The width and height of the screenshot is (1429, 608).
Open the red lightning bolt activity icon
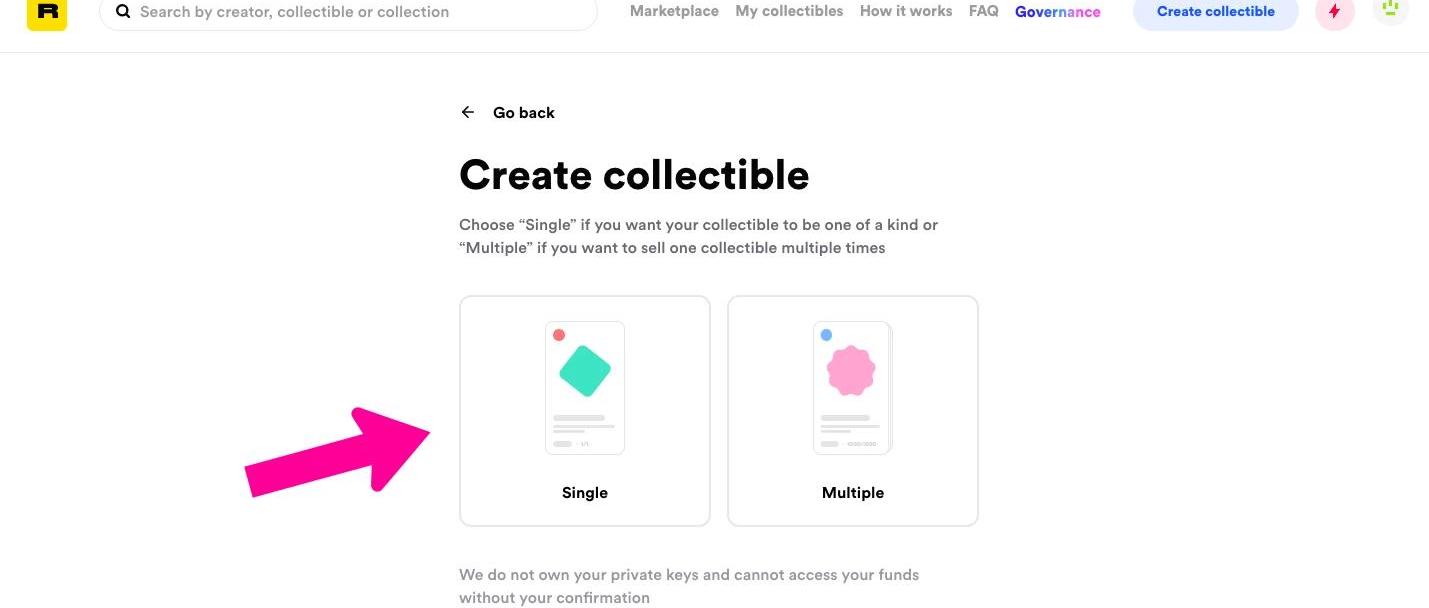coord(1334,12)
